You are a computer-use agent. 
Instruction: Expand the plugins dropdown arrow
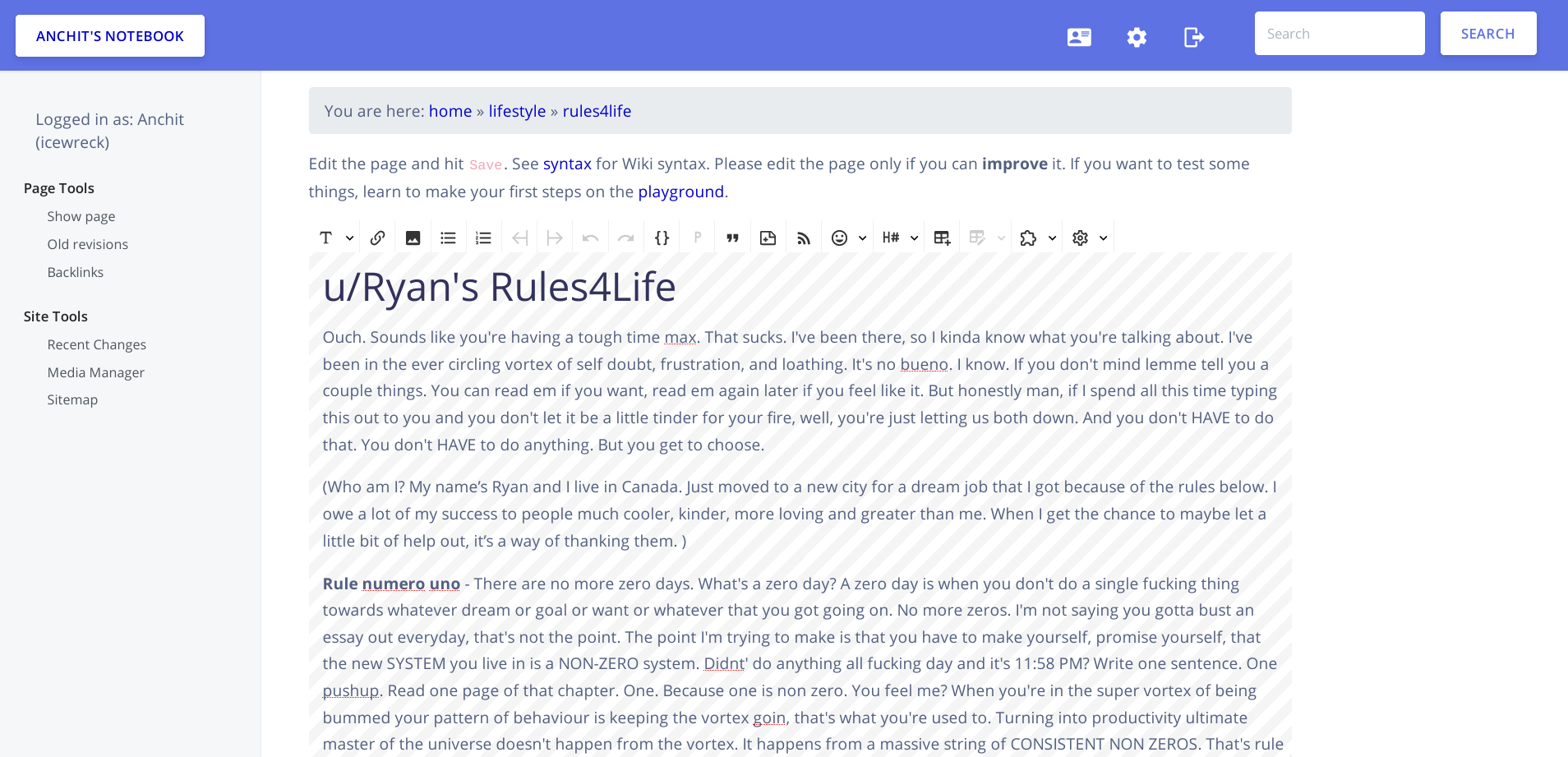[x=1052, y=238]
